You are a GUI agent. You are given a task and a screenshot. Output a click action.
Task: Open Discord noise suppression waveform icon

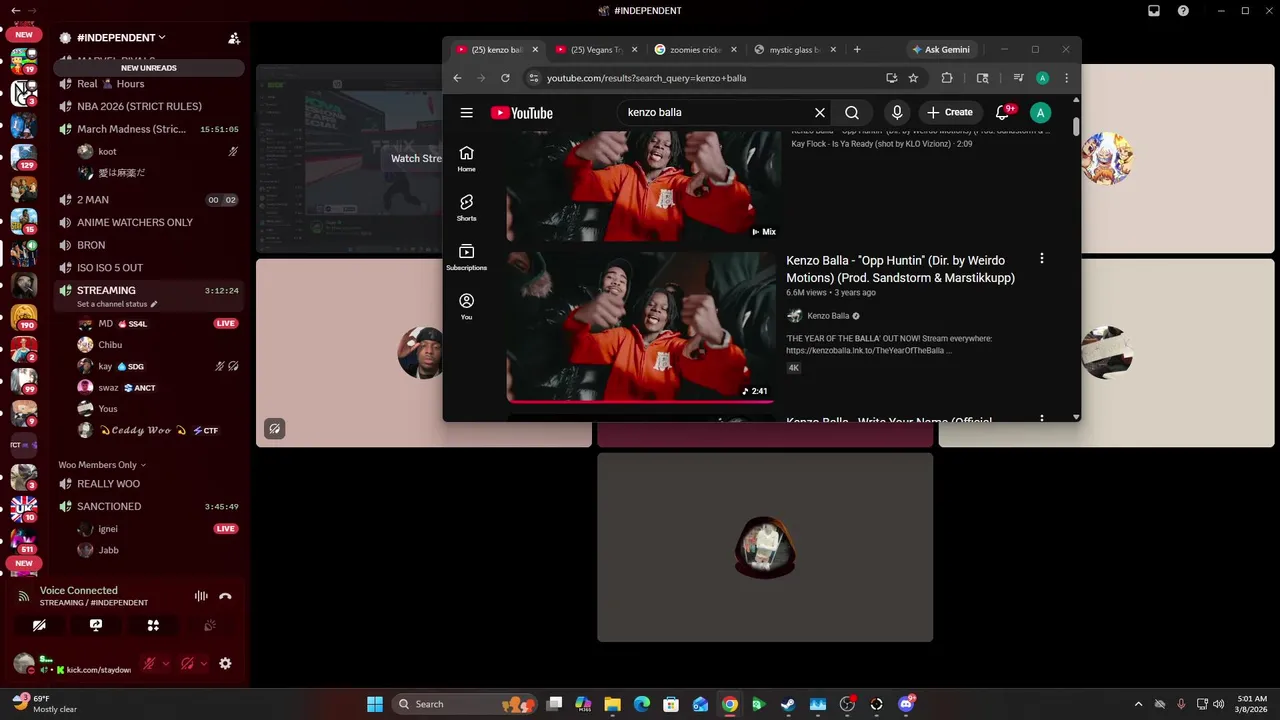pos(201,596)
